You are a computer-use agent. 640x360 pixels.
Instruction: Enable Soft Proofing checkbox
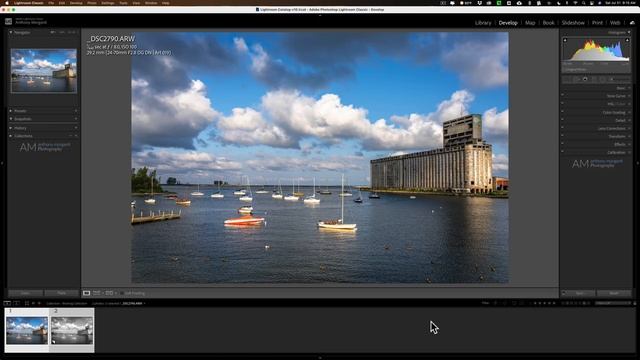(121, 293)
